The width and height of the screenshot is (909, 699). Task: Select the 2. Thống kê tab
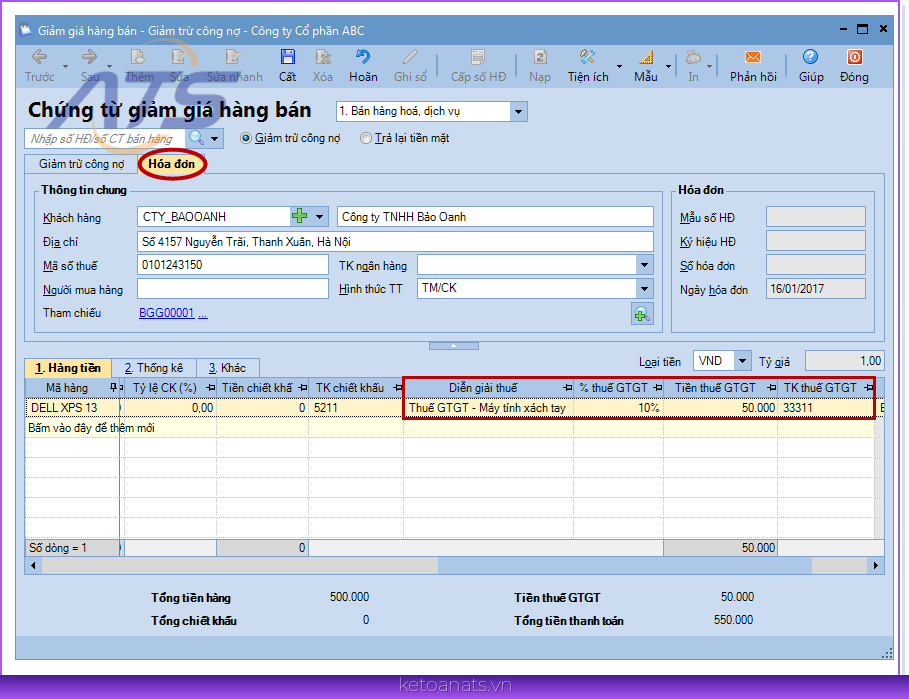(154, 367)
